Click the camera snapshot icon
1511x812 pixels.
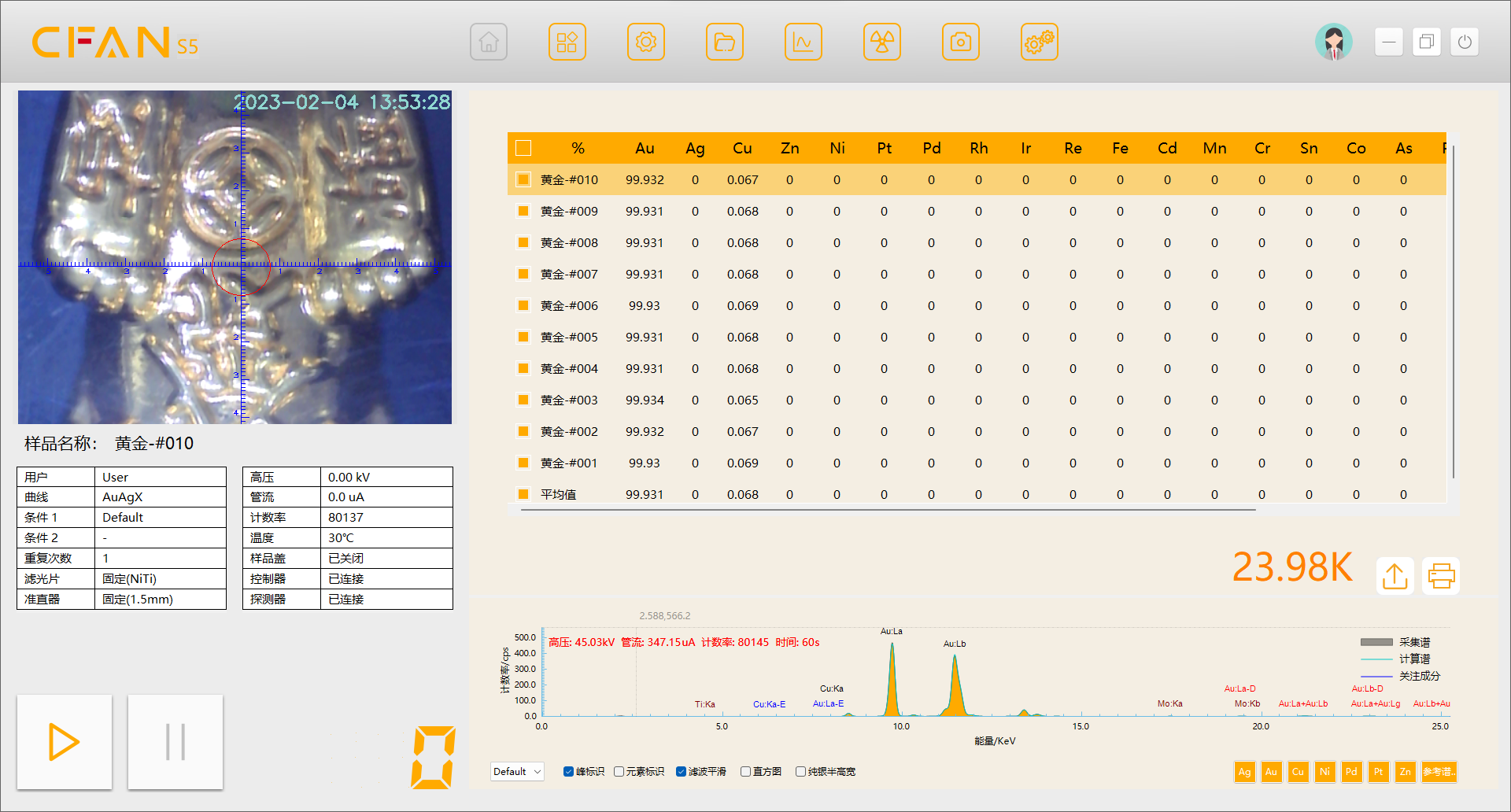pos(961,42)
